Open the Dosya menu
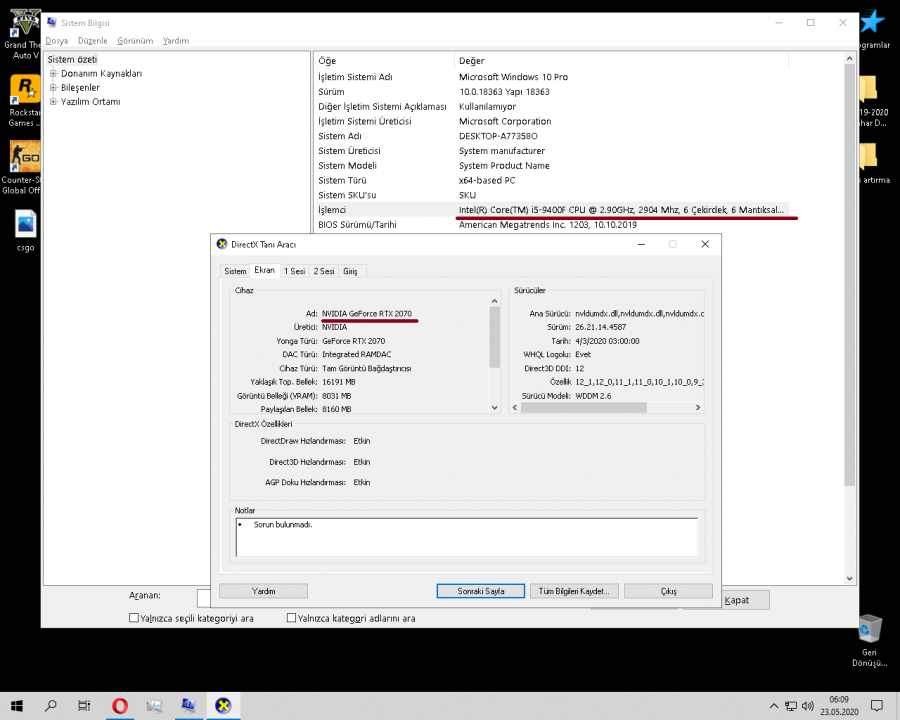Screen dimensions: 900x720 pyautogui.click(x=57, y=41)
